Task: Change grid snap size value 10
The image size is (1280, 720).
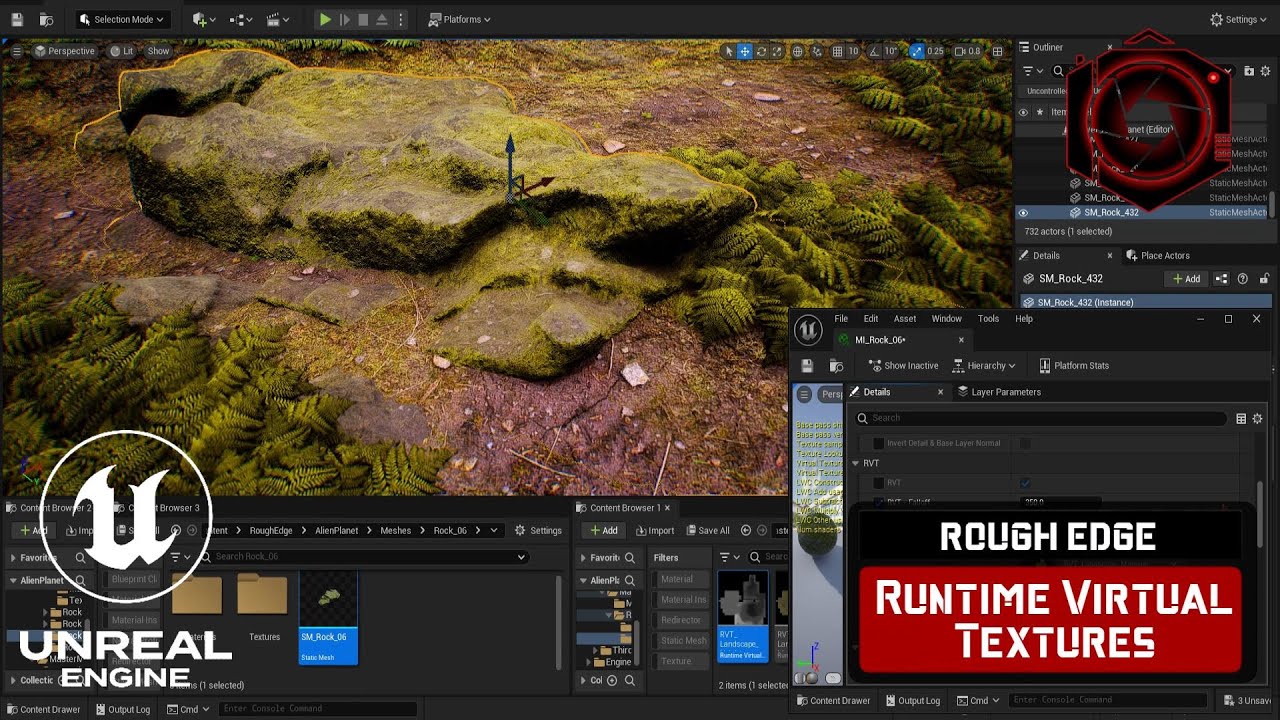Action: (x=853, y=51)
